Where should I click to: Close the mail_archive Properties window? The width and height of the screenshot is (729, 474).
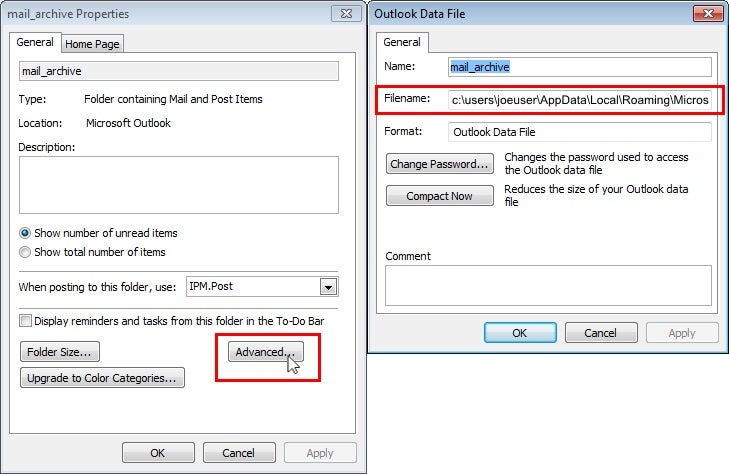pyautogui.click(x=346, y=13)
